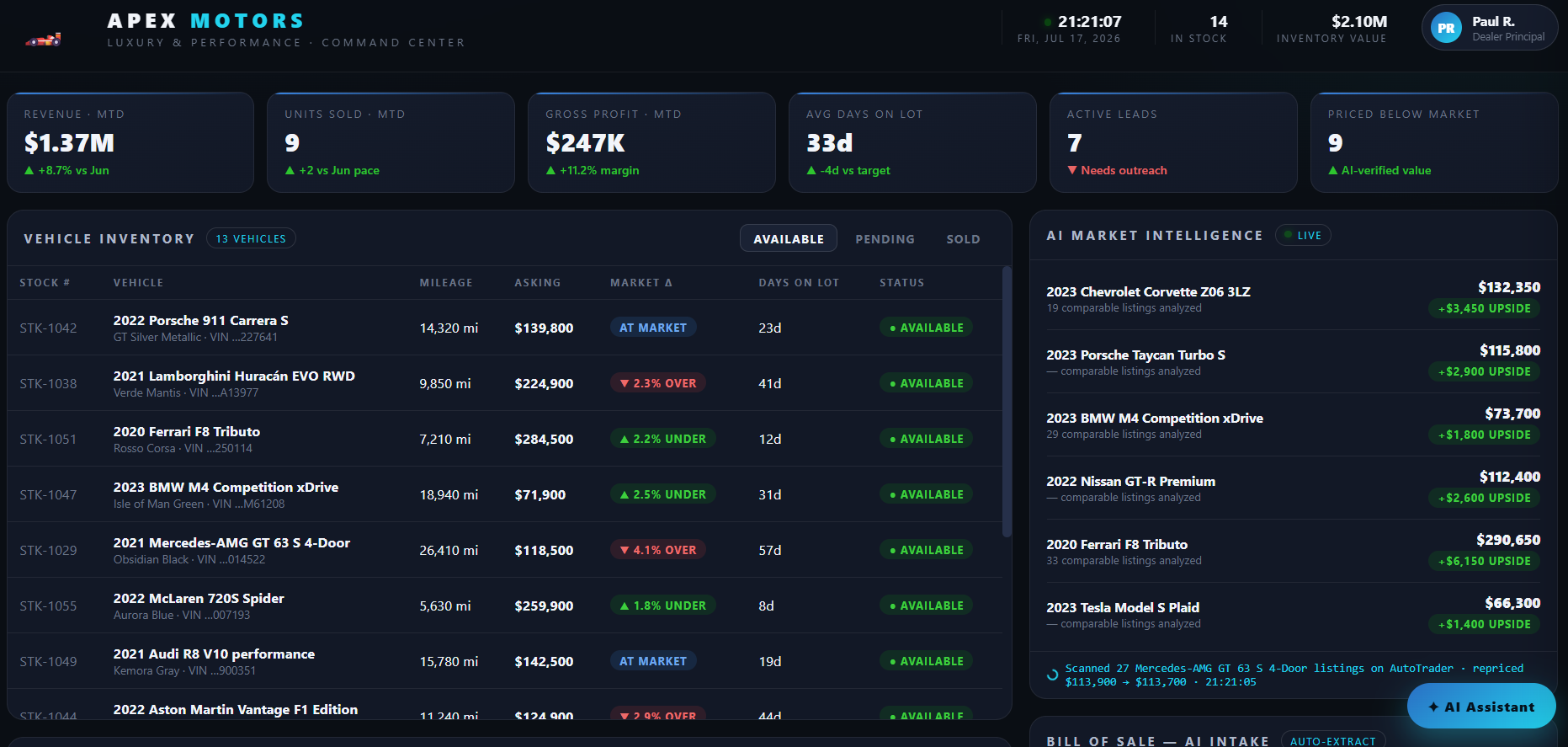Click the 4.1% OVER badge
Image resolution: width=1568 pixels, height=747 pixels.
pyautogui.click(x=658, y=550)
